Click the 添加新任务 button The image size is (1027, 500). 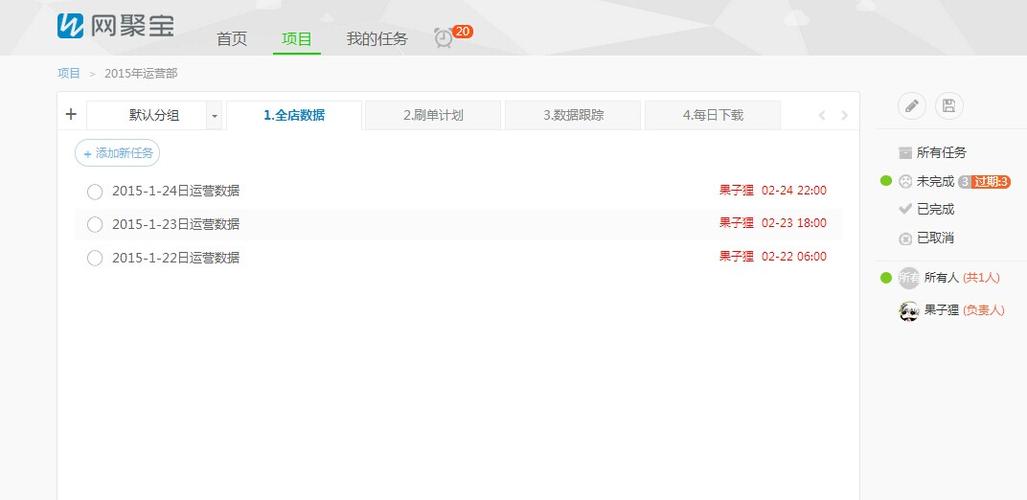coord(118,153)
